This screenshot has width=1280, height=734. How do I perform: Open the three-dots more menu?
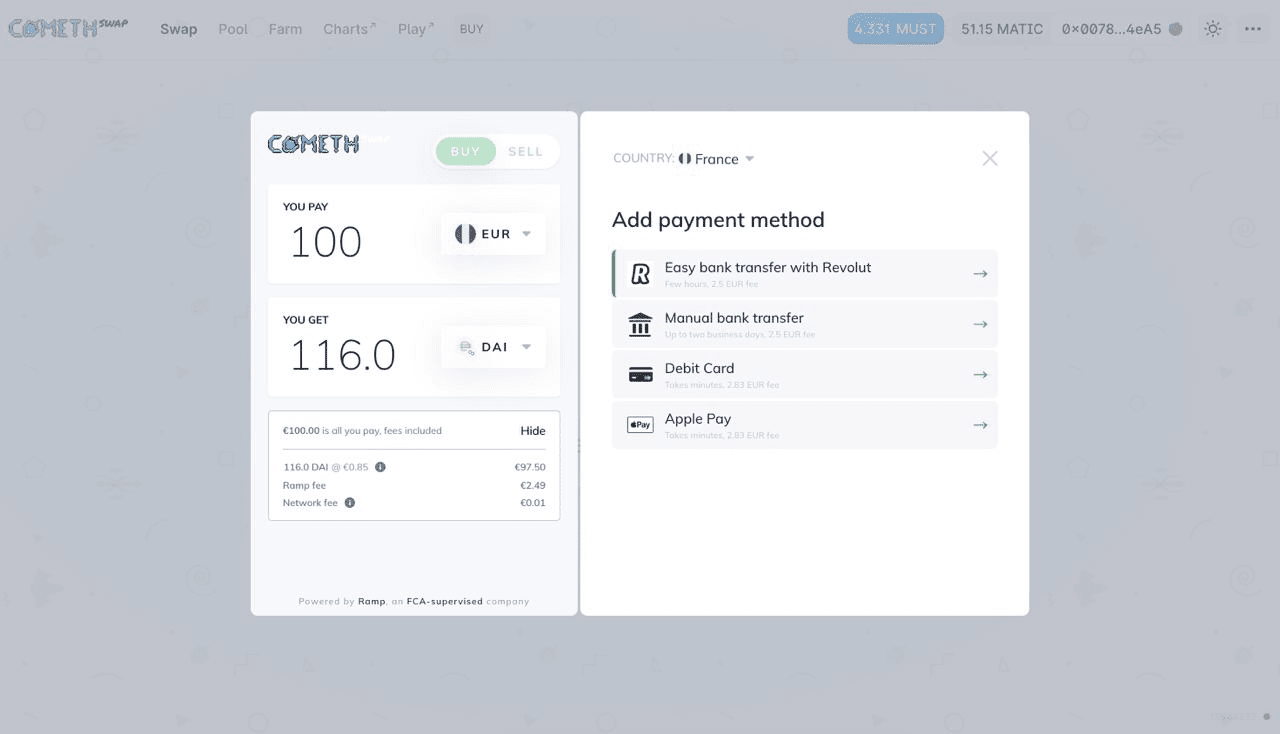click(x=1253, y=29)
